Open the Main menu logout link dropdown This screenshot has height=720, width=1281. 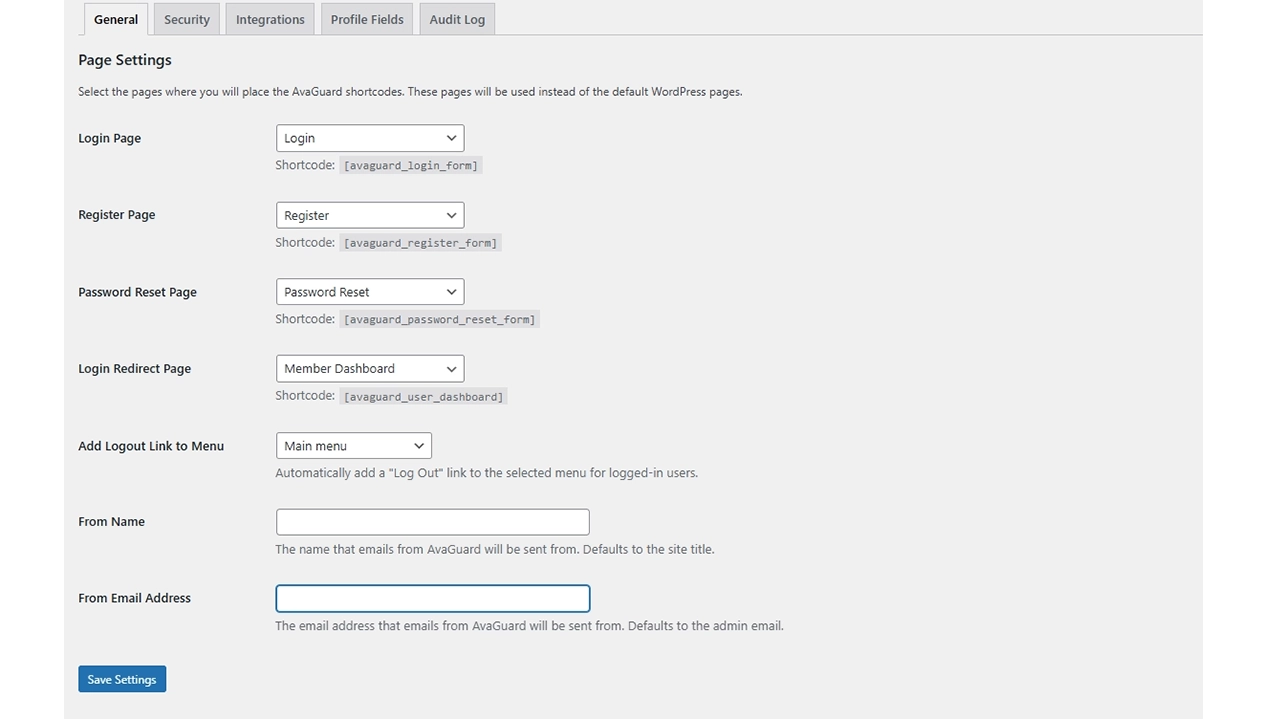(353, 446)
